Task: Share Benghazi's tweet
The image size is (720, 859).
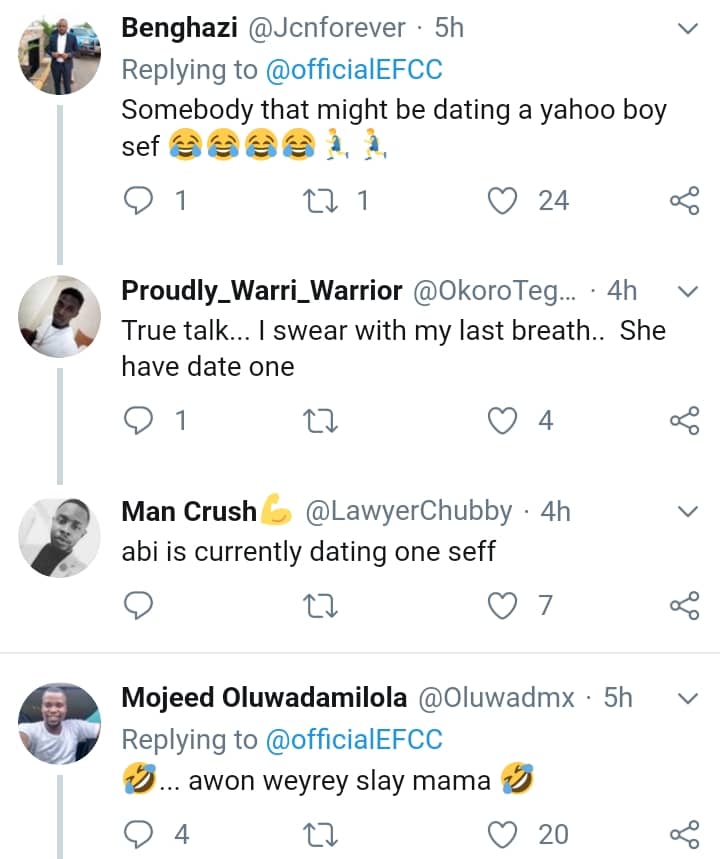Action: 684,202
